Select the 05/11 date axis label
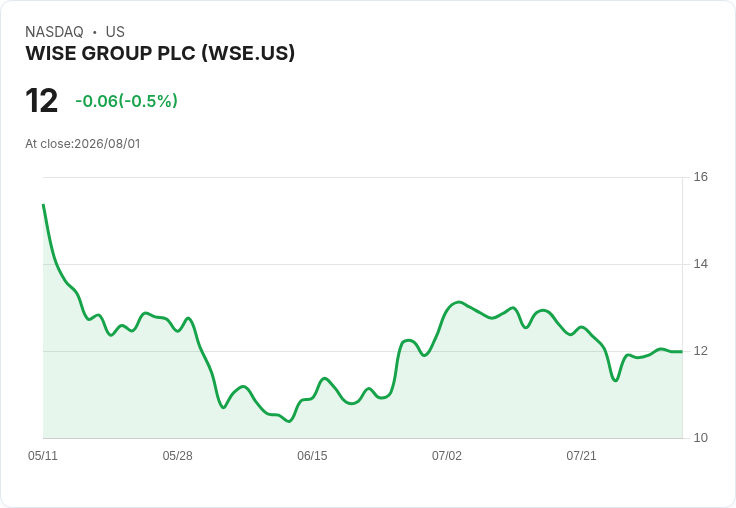736x508 pixels. pyautogui.click(x=43, y=455)
